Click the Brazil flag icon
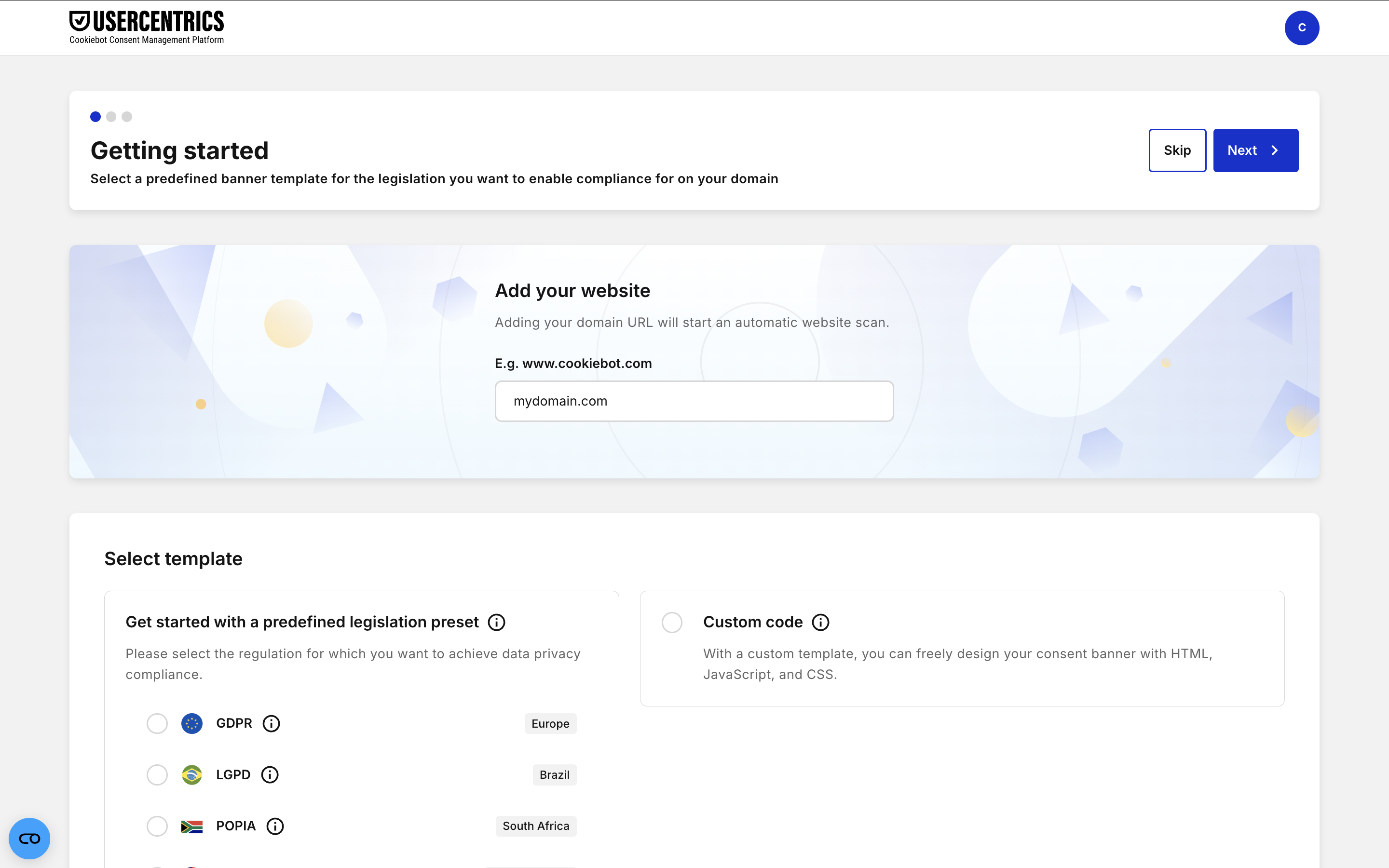 click(x=191, y=774)
